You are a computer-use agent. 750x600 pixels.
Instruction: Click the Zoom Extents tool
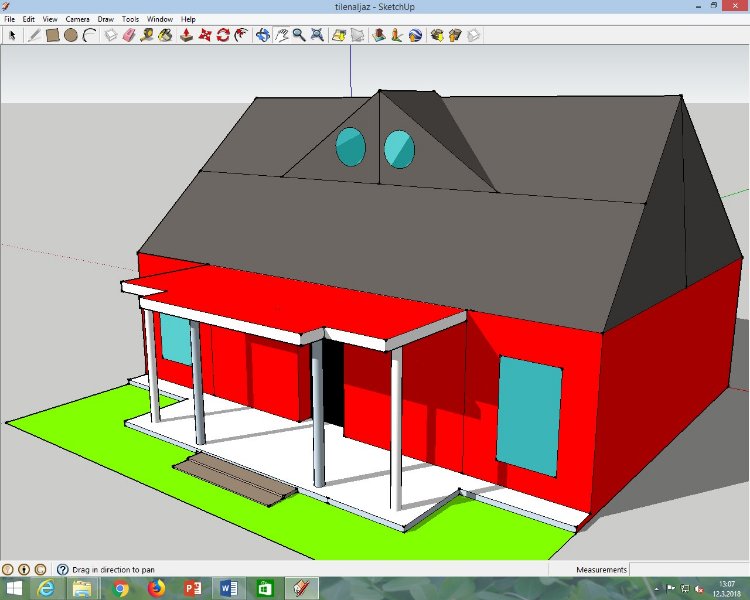point(317,35)
